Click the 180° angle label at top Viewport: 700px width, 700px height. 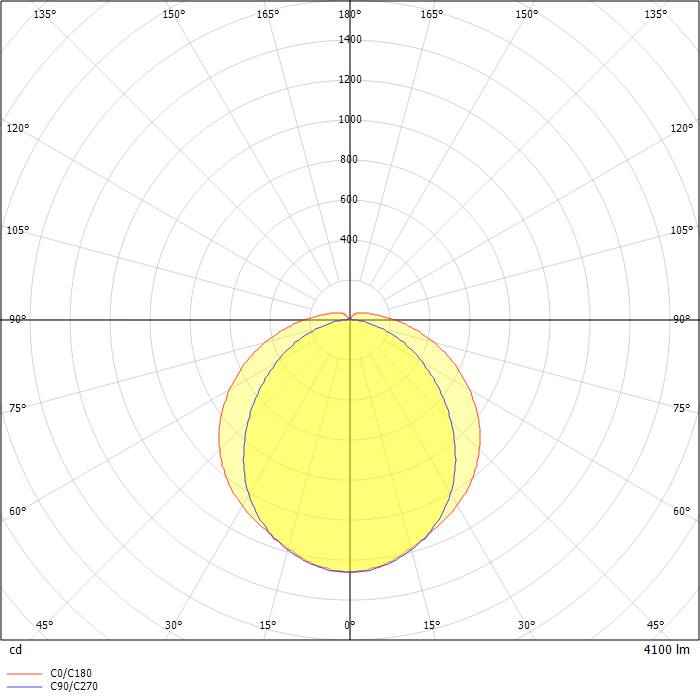point(350,14)
